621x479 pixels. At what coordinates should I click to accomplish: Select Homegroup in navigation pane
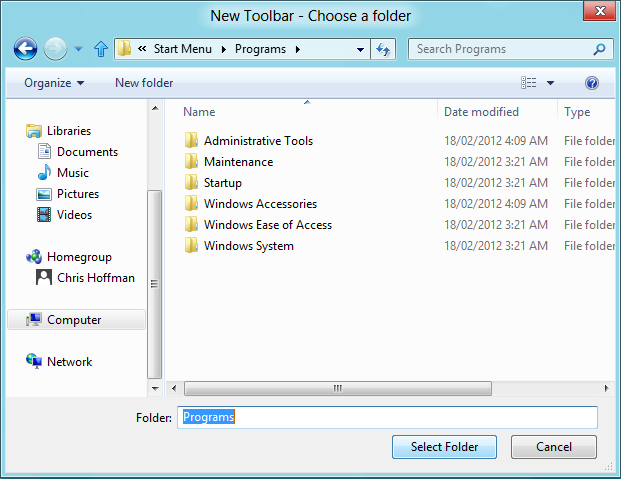pos(79,257)
